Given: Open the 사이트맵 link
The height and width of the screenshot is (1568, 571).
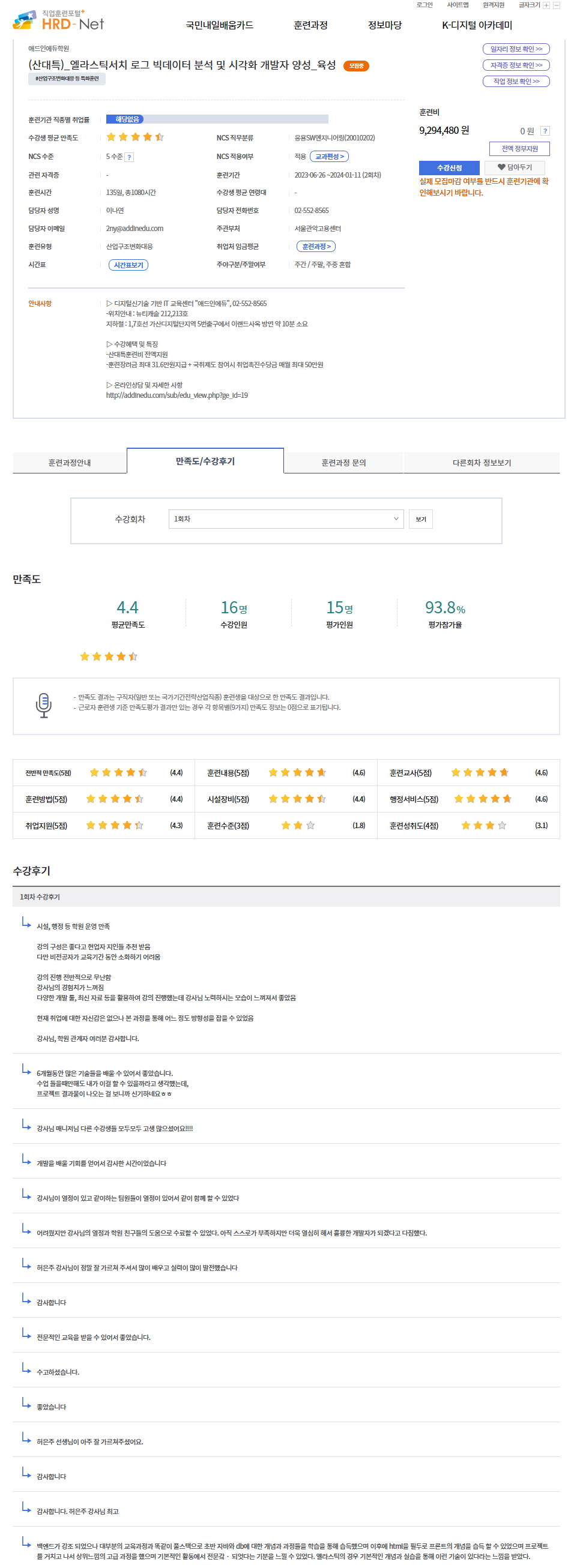Looking at the screenshot, I should coord(458,5).
